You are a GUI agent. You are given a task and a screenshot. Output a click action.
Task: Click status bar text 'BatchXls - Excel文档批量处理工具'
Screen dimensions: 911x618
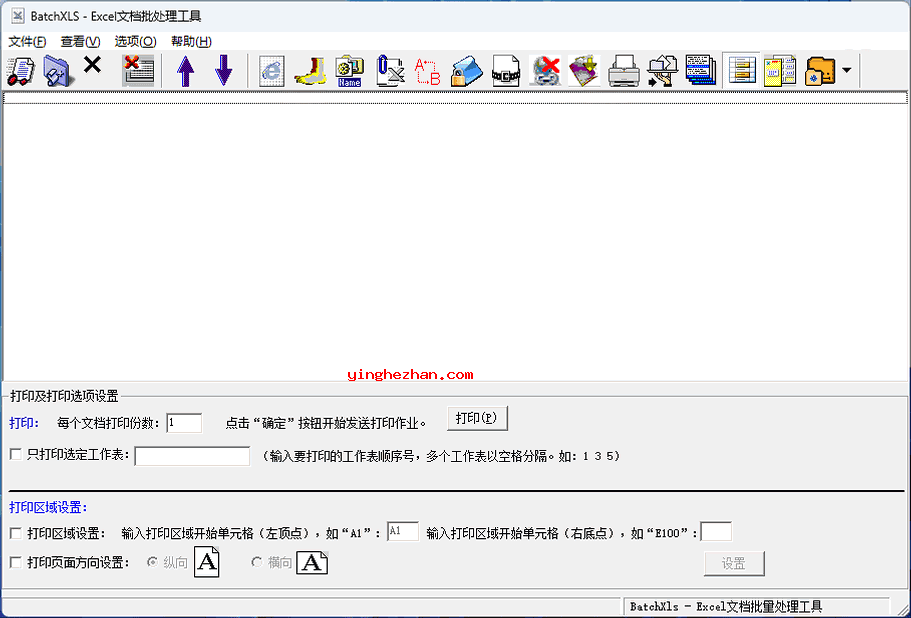[x=726, y=606]
